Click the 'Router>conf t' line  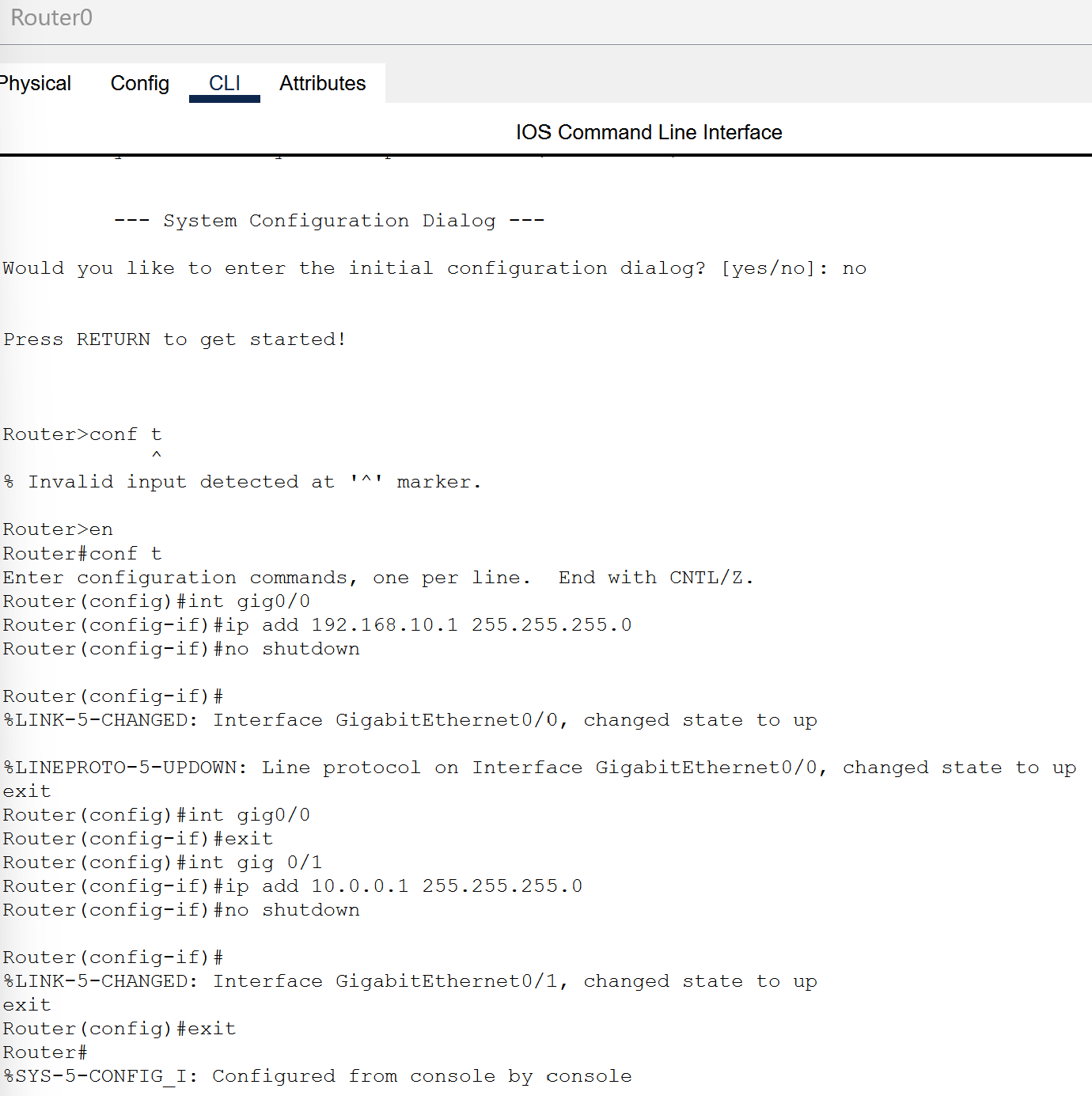coord(82,434)
